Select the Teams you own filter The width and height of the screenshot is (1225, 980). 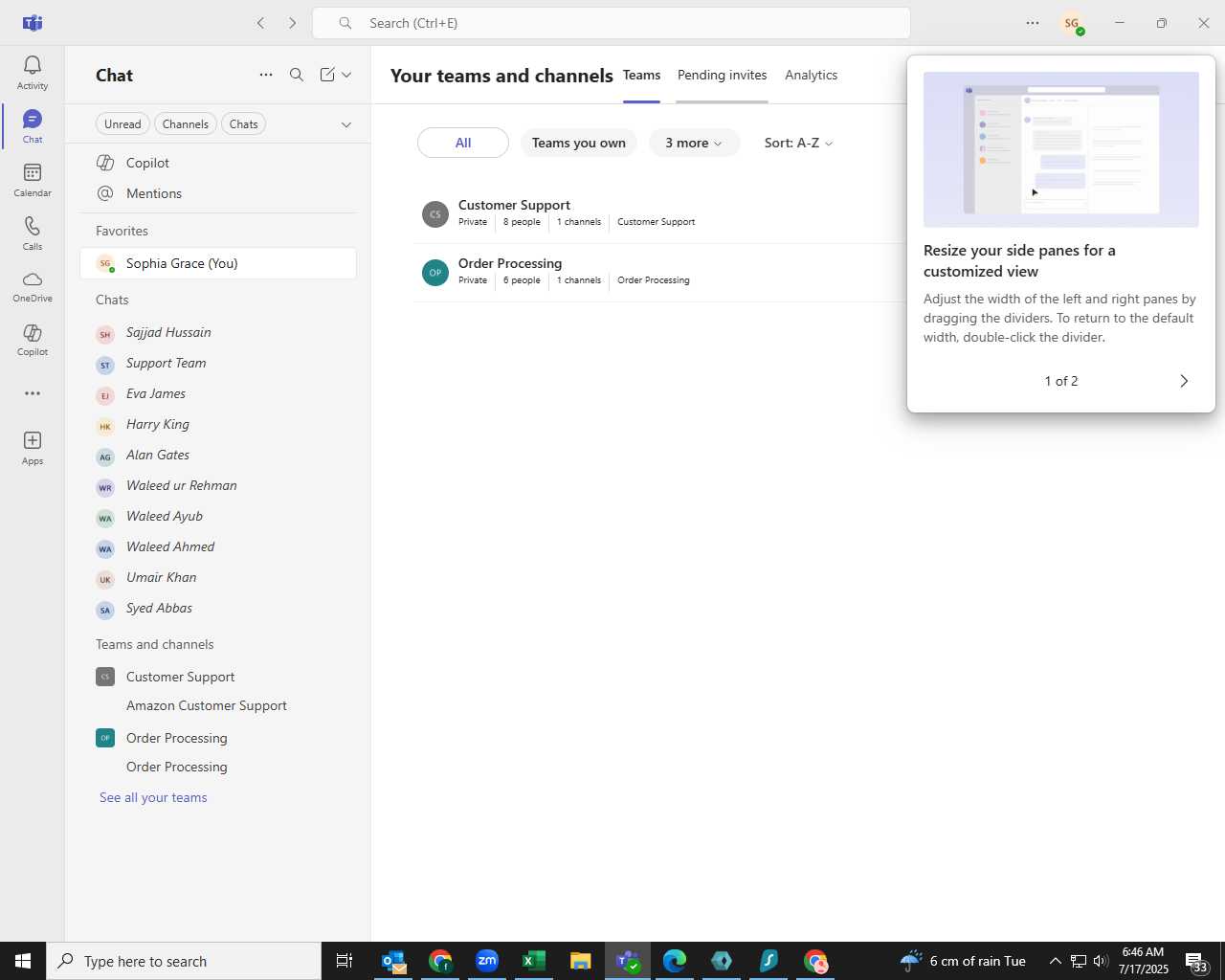click(579, 143)
